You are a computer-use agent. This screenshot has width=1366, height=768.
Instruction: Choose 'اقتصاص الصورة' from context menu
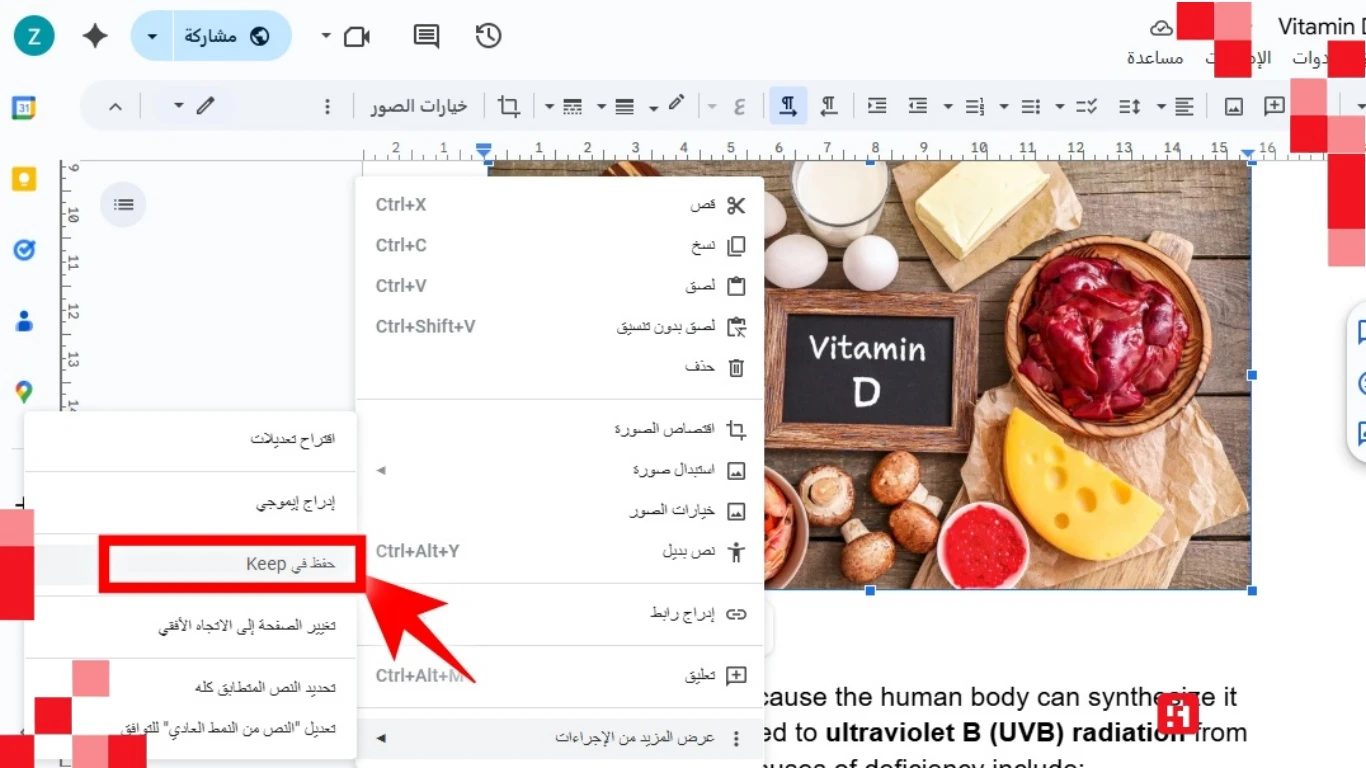pos(678,429)
